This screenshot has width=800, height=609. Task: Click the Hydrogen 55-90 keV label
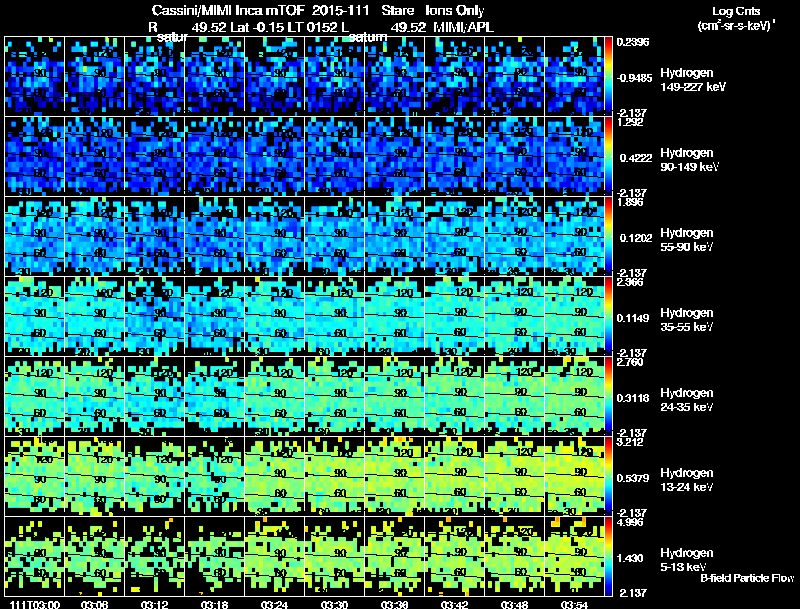[687, 240]
